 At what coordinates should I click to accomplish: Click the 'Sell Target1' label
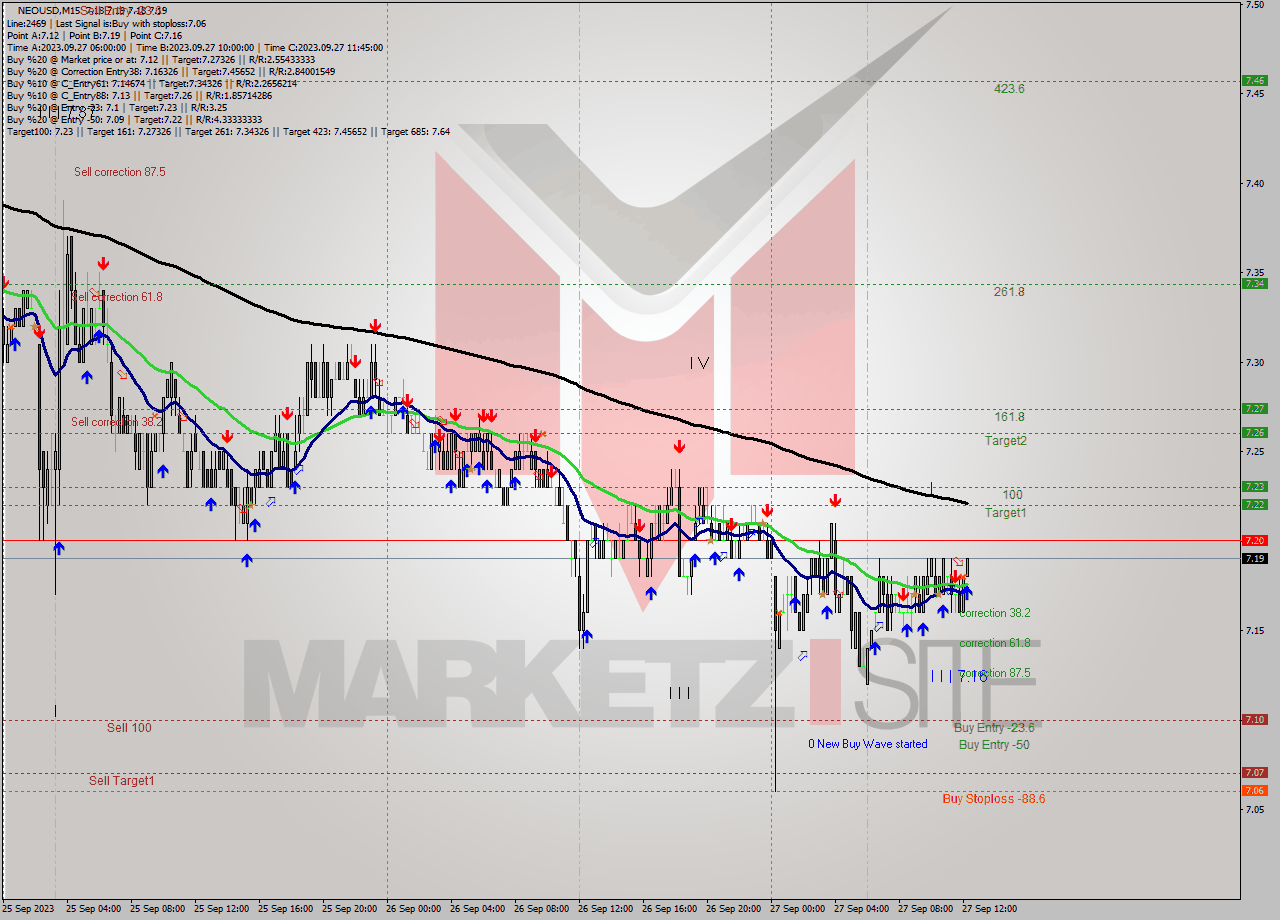[x=122, y=781]
